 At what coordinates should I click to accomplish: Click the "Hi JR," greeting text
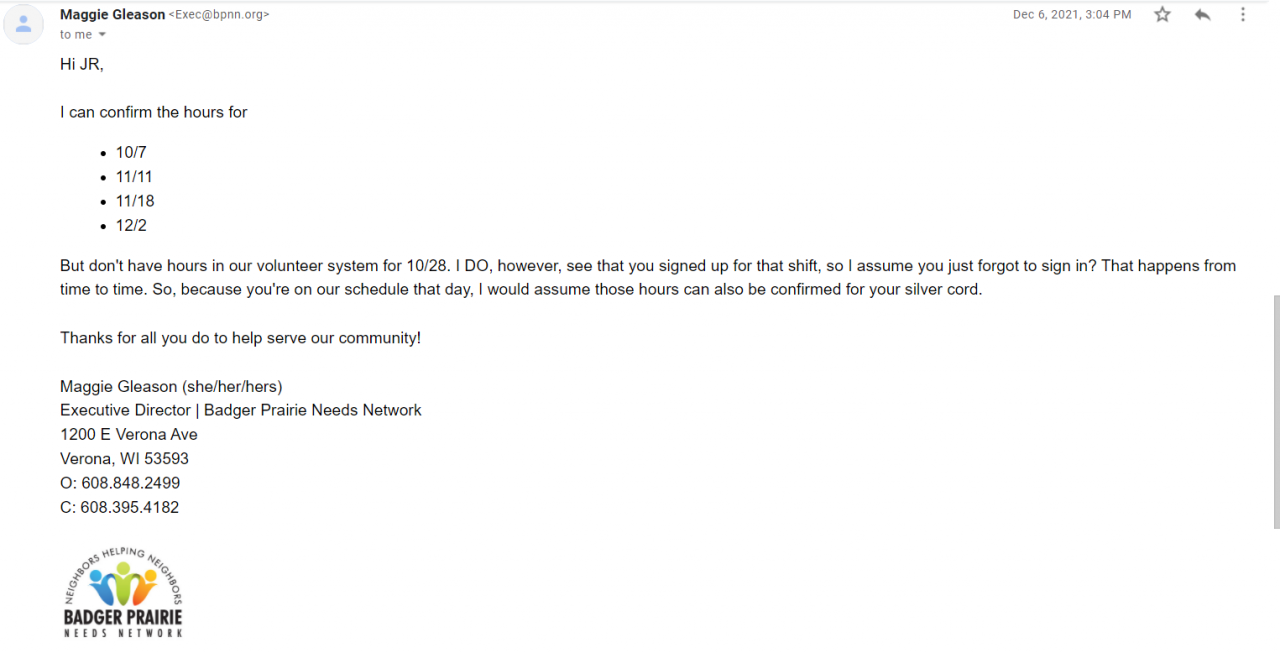point(82,64)
